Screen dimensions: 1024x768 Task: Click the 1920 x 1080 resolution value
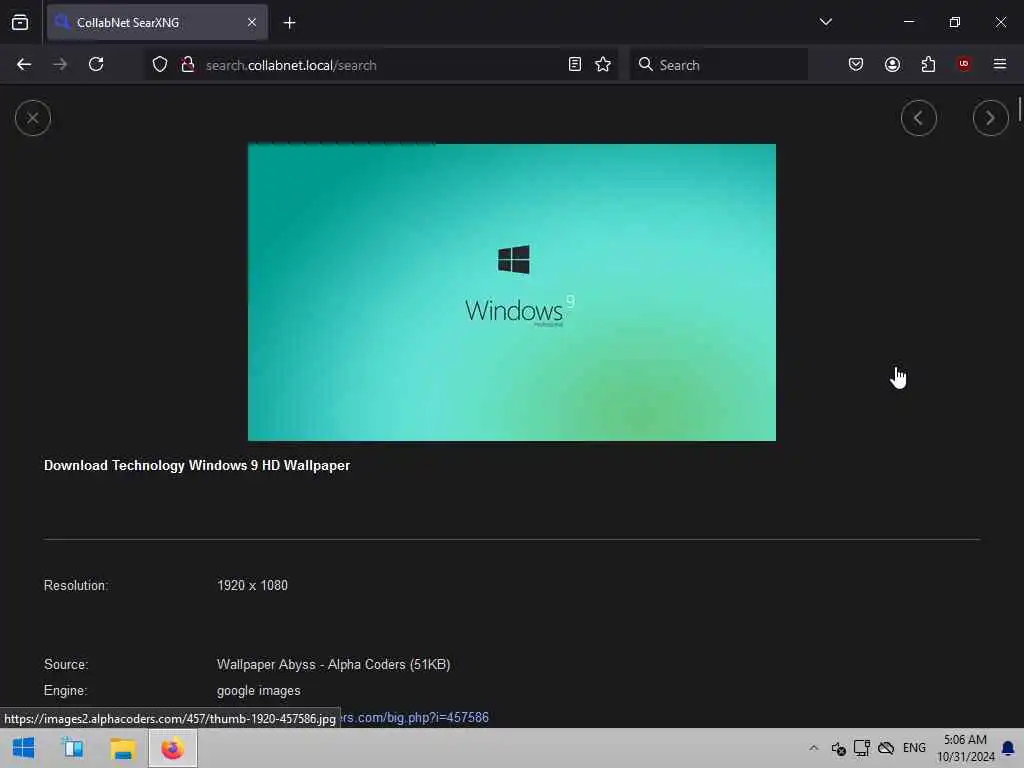(x=252, y=586)
